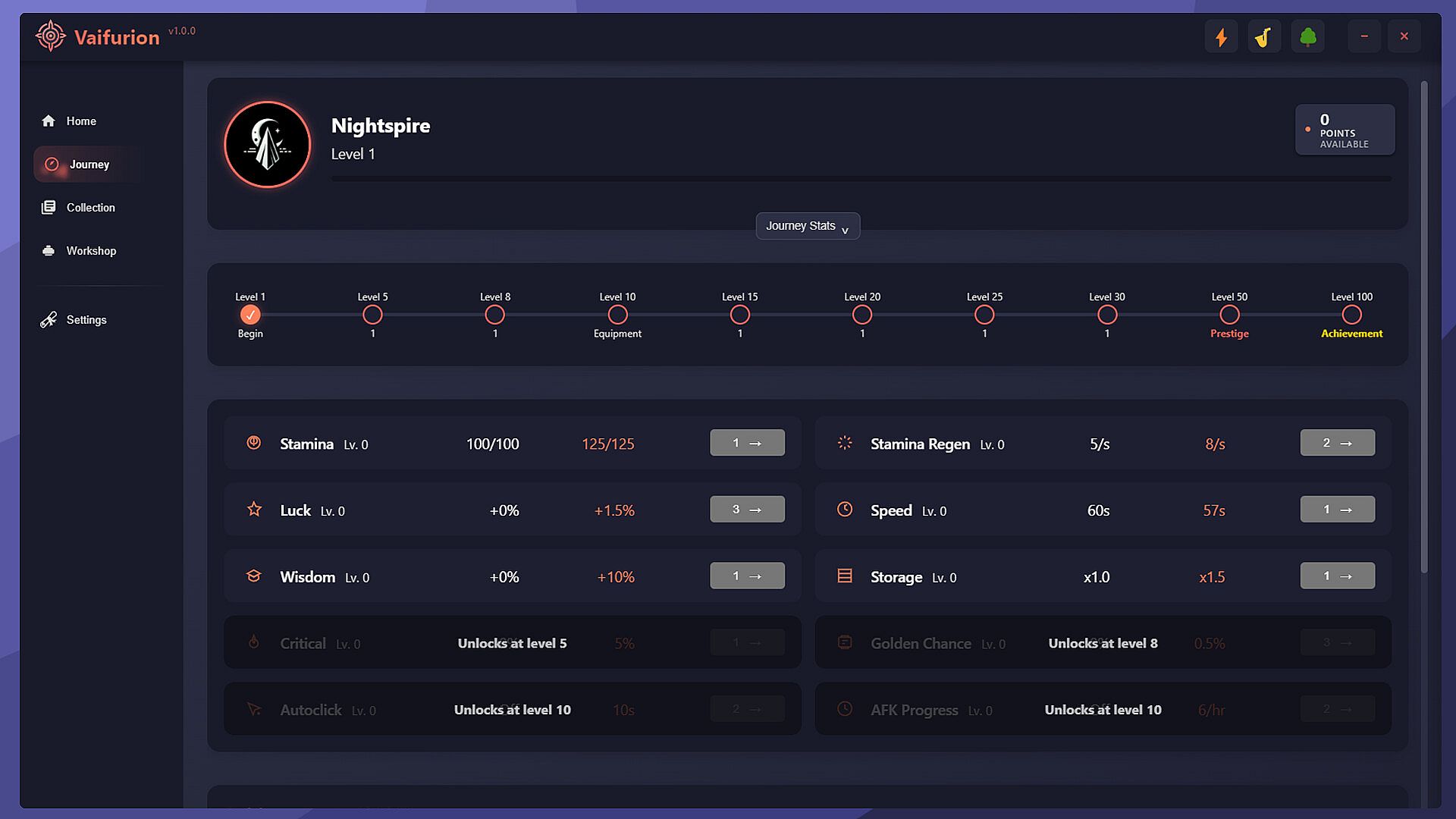Viewport: 1456px width, 819px height.
Task: Select the Level 10 Equipment milestone circle
Action: [x=617, y=315]
